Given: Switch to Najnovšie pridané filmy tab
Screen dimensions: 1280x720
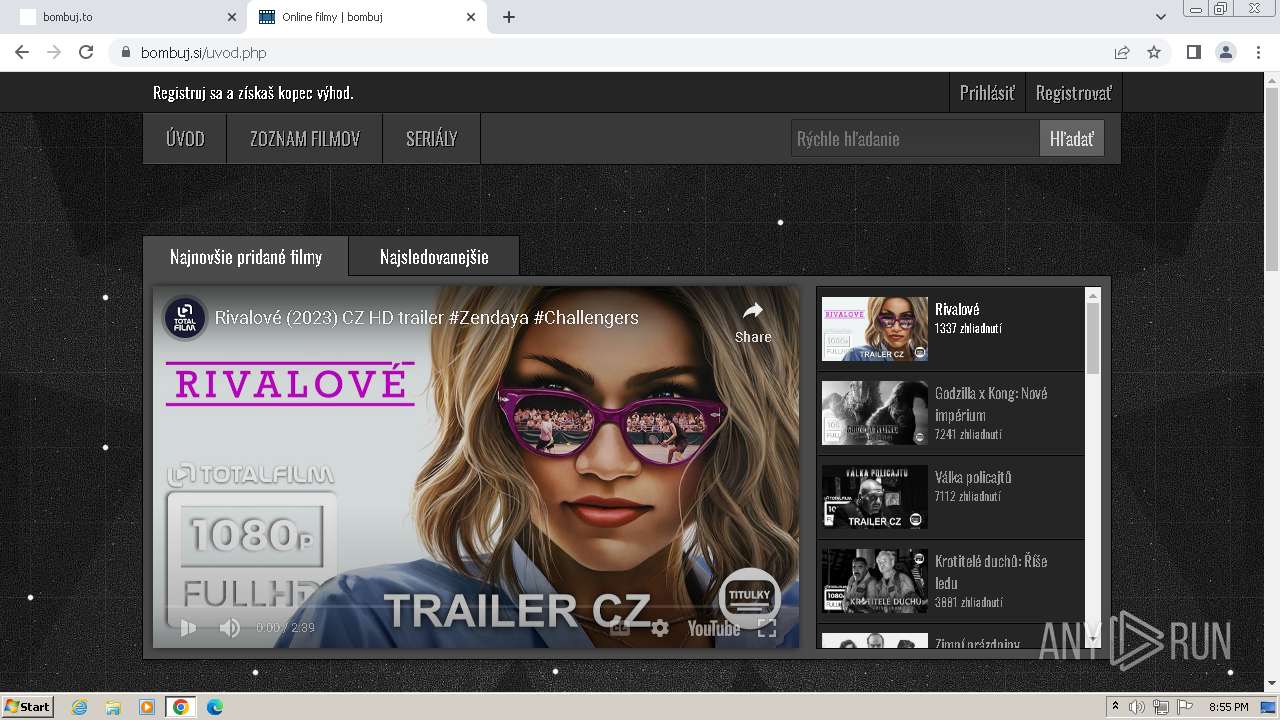Looking at the screenshot, I should click(x=246, y=257).
